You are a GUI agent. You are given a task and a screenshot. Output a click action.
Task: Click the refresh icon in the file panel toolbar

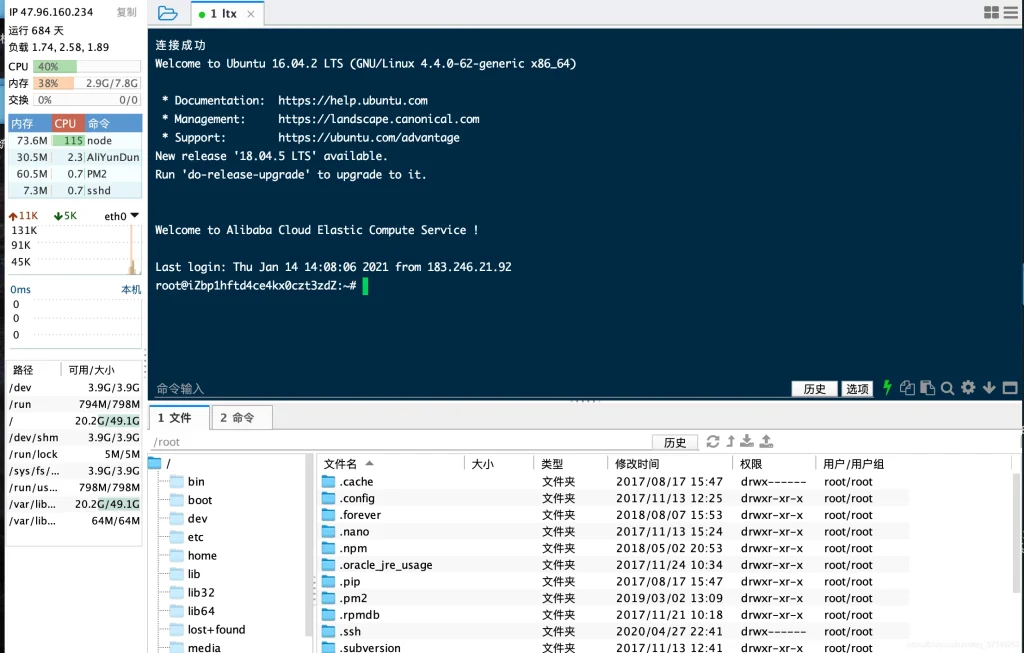[x=713, y=441]
